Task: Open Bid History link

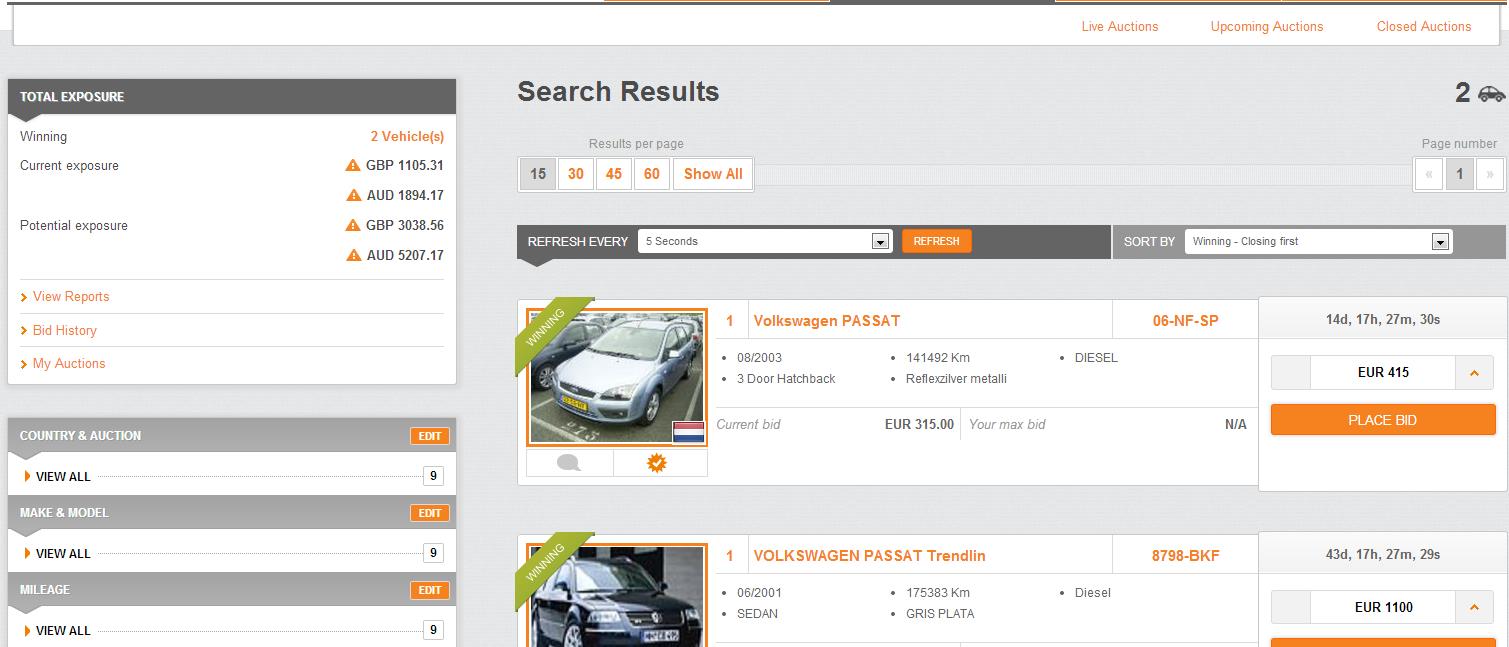Action: point(65,331)
